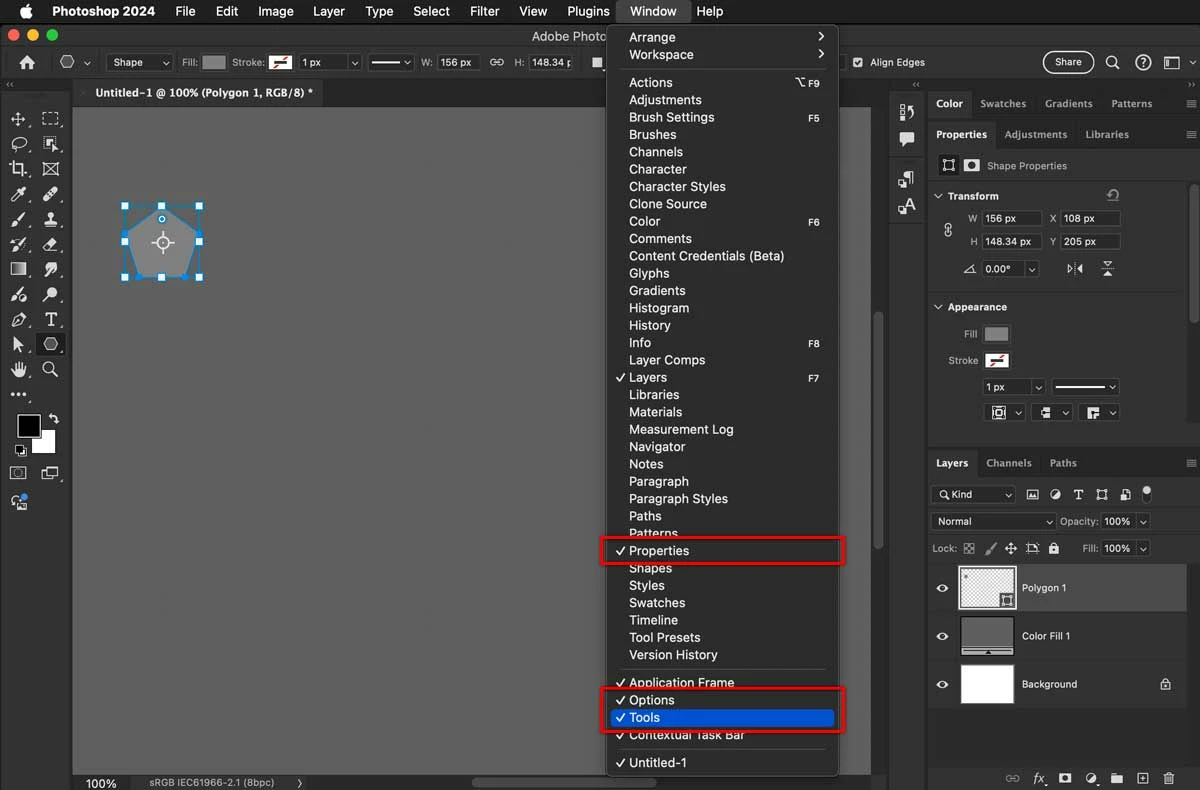Swap foreground and background colors
The height and width of the screenshot is (790, 1200).
tap(54, 419)
